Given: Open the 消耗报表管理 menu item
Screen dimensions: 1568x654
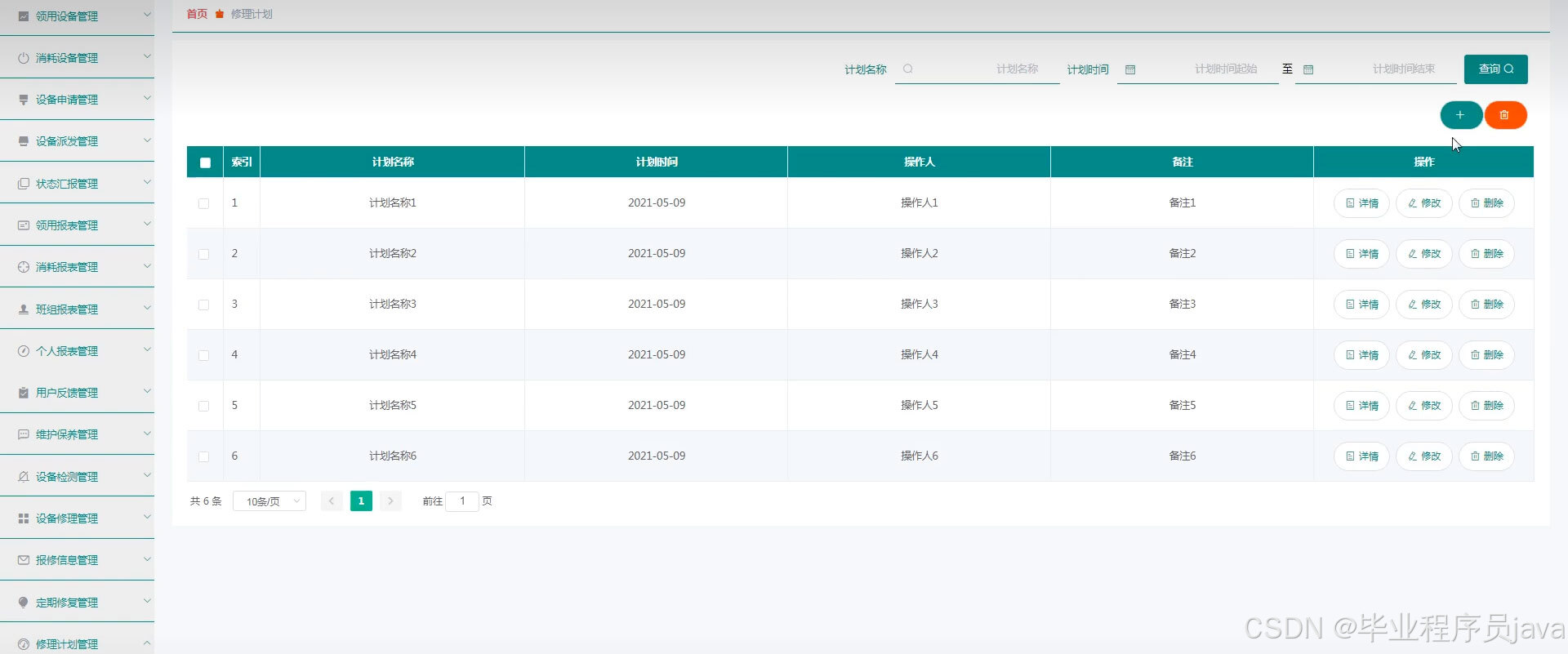Looking at the screenshot, I should coord(77,267).
